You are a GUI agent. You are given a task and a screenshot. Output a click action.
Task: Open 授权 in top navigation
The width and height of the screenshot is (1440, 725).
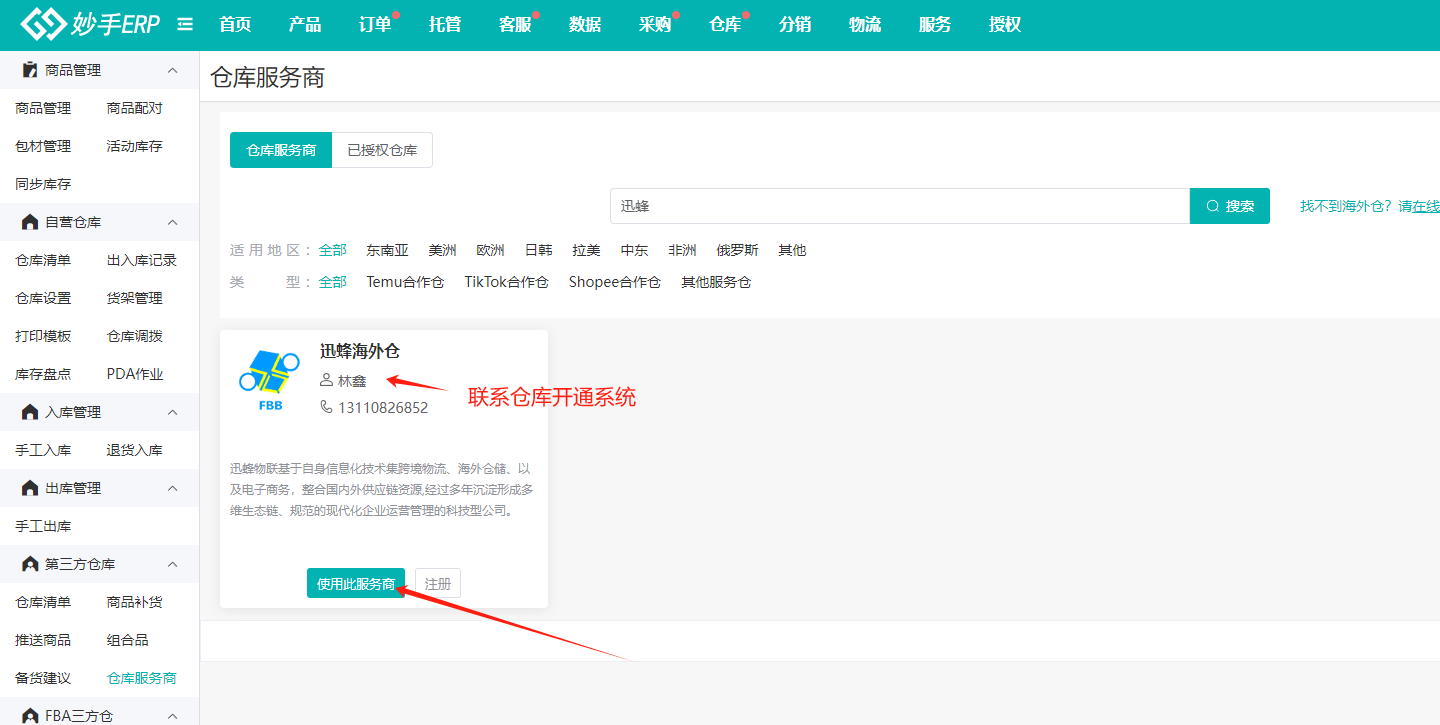coord(1005,25)
